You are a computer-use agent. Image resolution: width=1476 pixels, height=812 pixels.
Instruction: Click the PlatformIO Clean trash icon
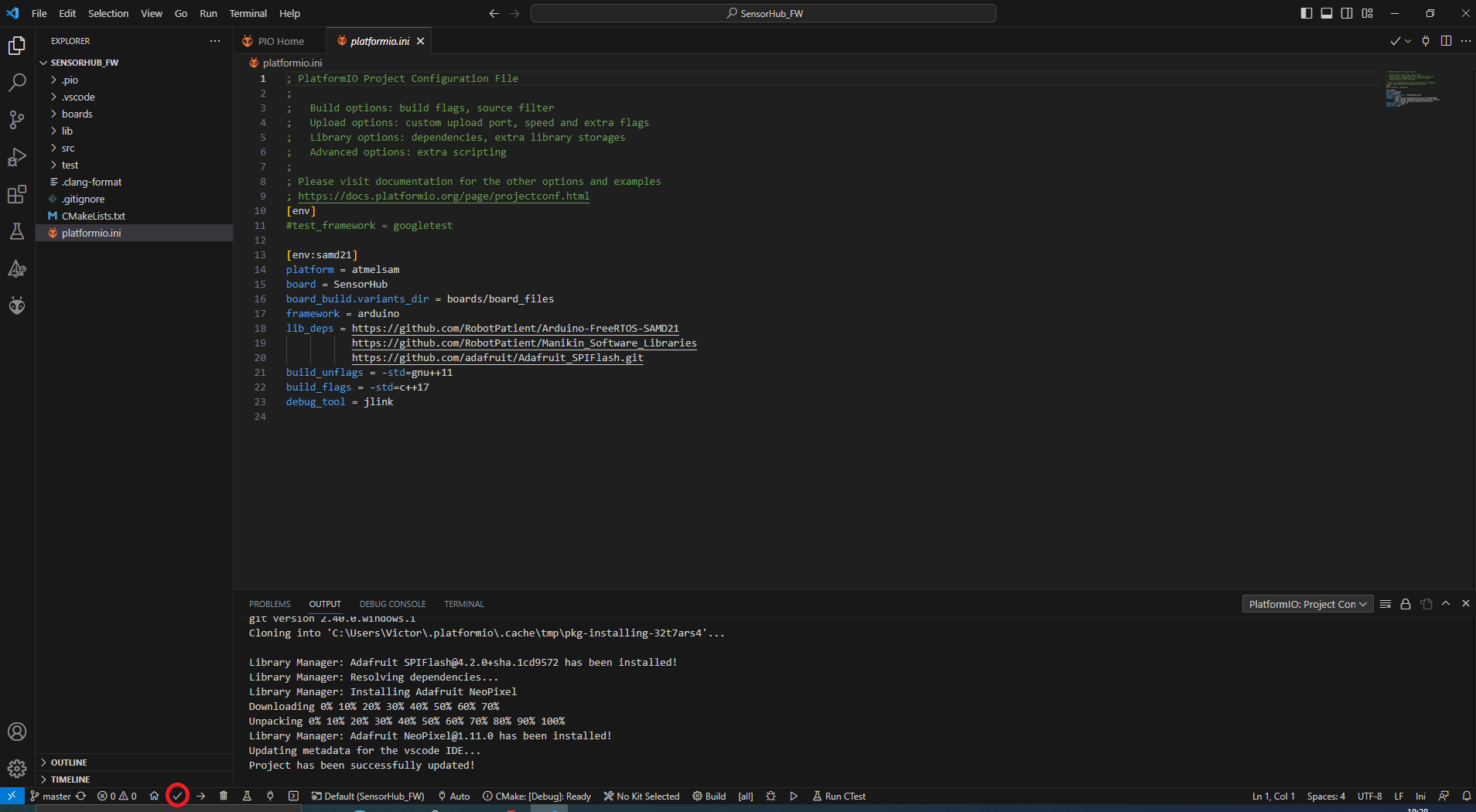pyautogui.click(x=224, y=796)
